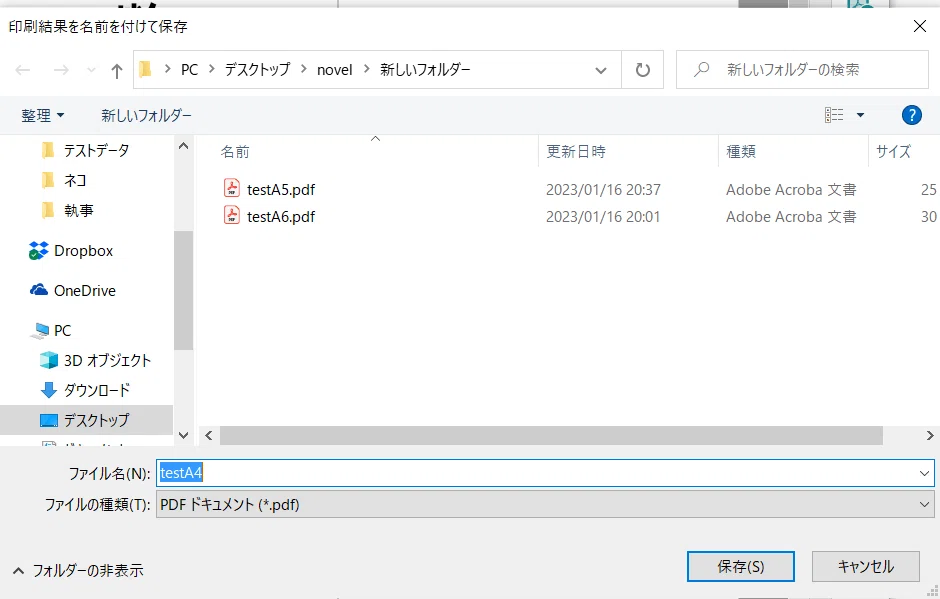Open the ファイル名 dropdown arrow
Image resolution: width=940 pixels, height=599 pixels.
[x=924, y=473]
